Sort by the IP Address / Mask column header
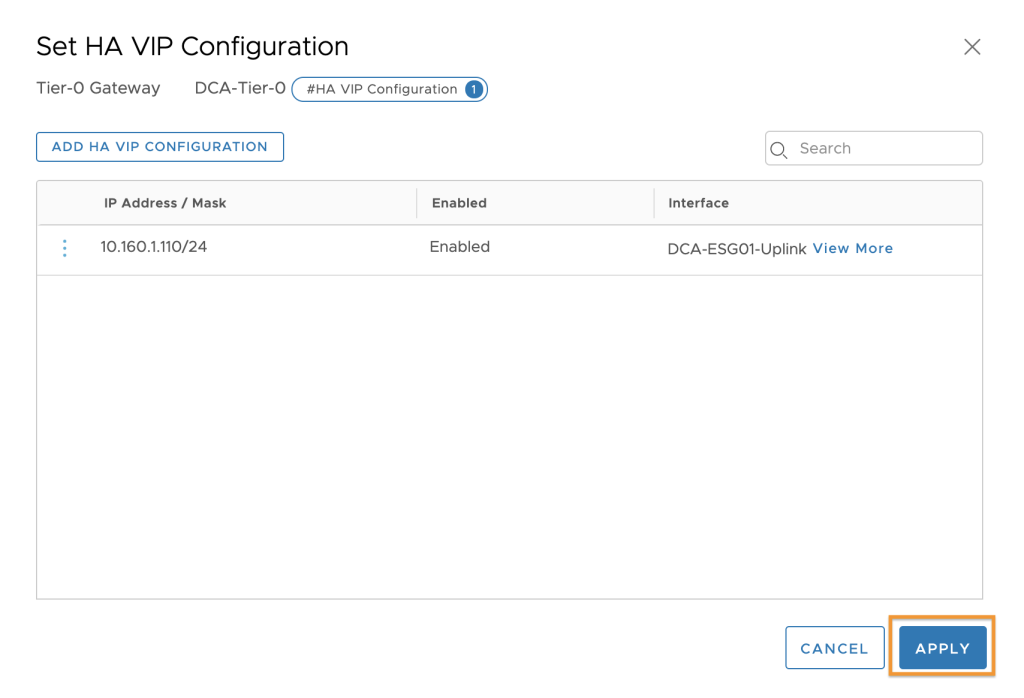Image resolution: width=1024 pixels, height=698 pixels. point(165,203)
